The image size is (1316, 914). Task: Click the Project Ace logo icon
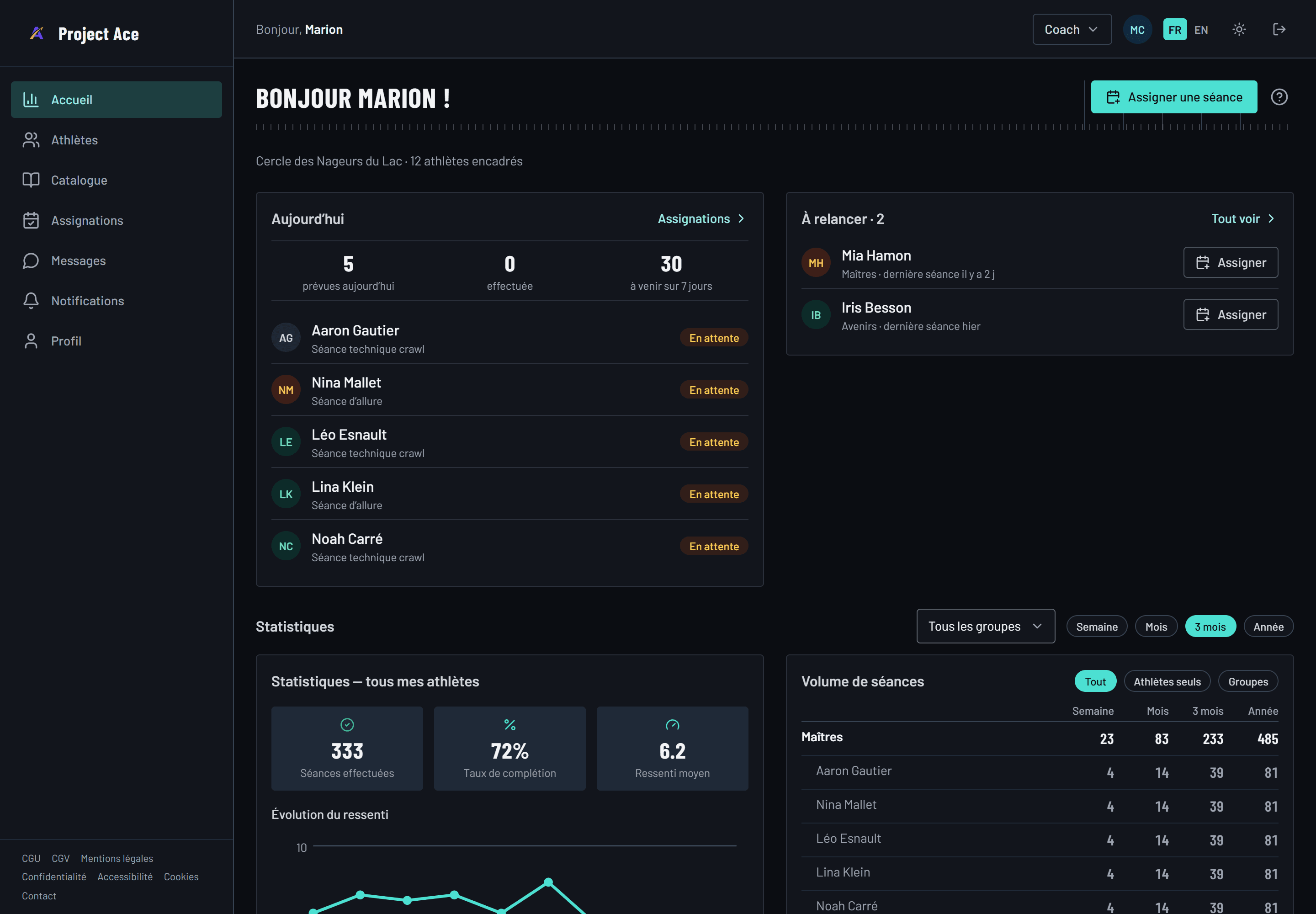point(37,33)
